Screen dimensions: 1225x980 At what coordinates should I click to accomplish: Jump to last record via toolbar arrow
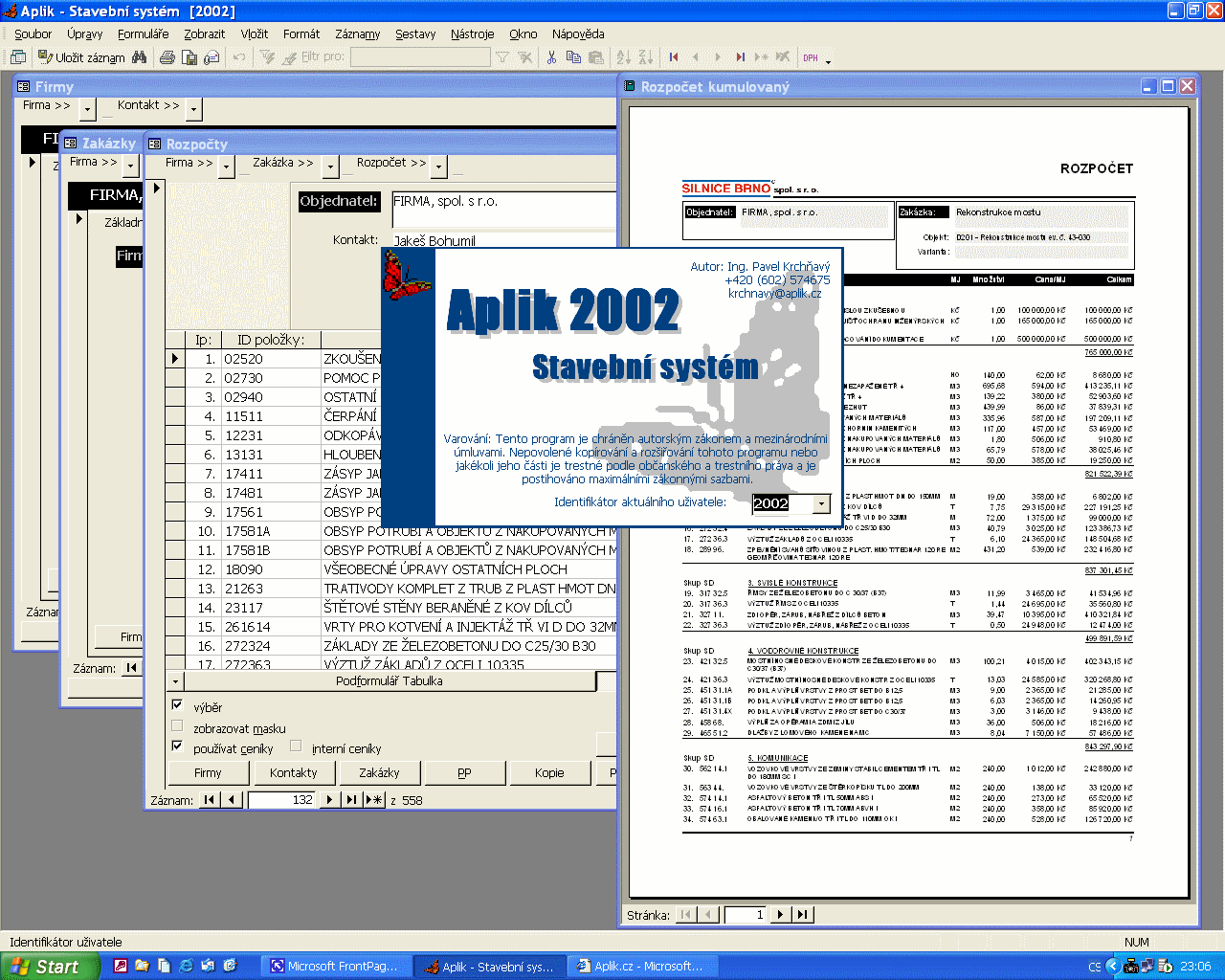740,57
